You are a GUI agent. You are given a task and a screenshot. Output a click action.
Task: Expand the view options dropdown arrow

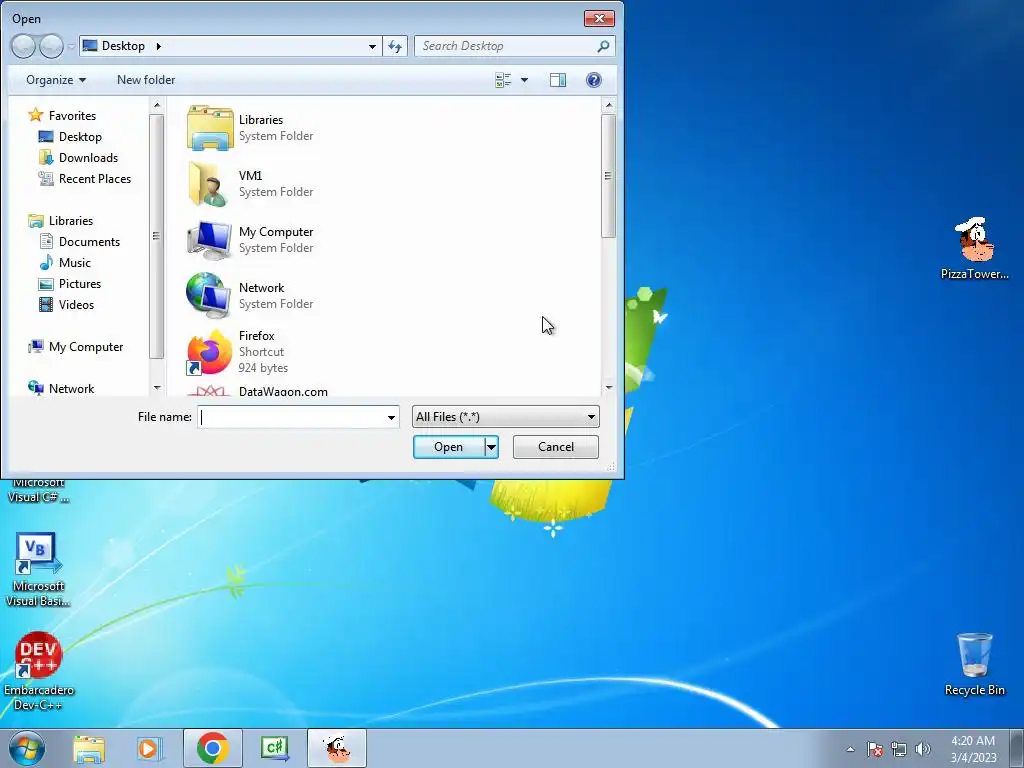coord(524,80)
